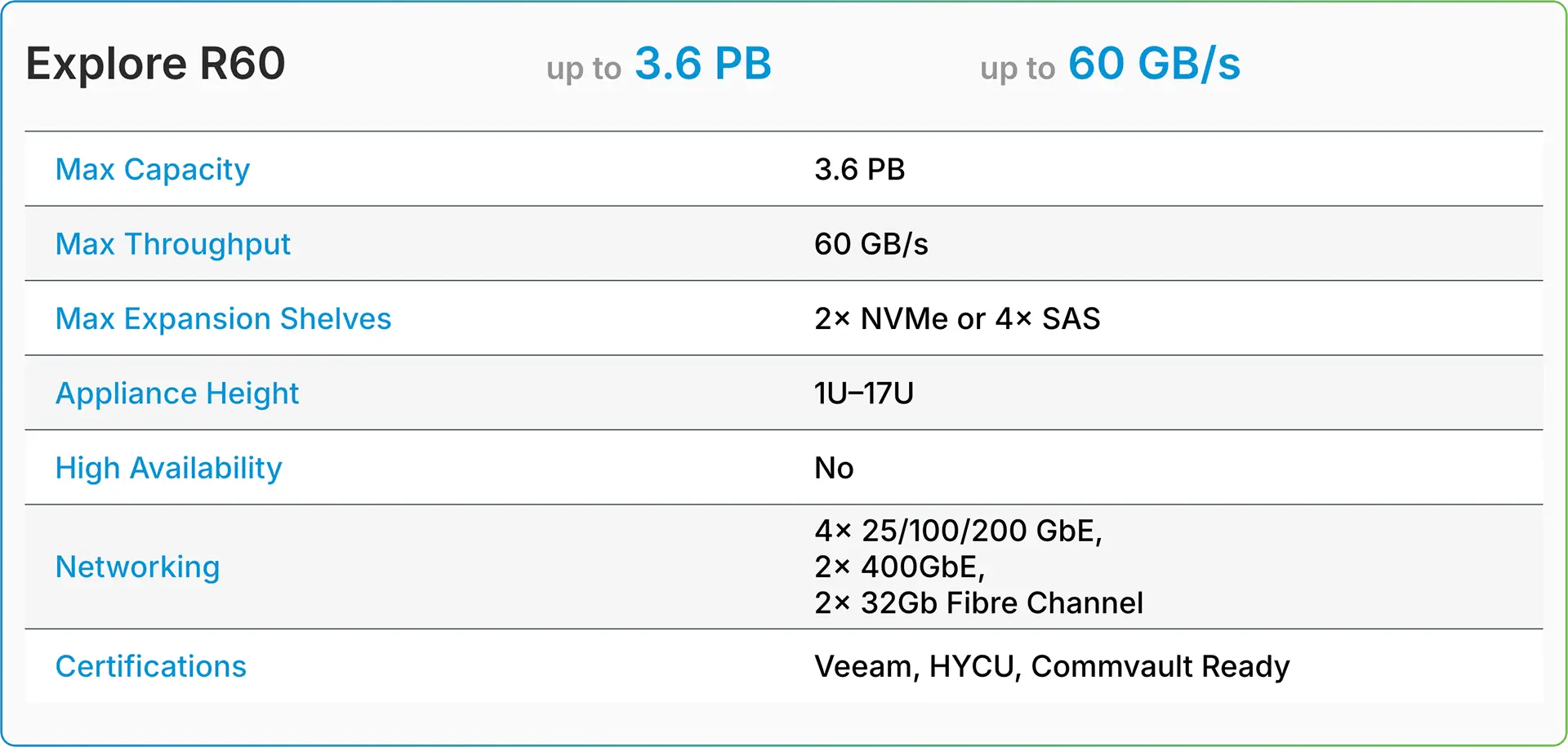Click the '2× 400GbE' networking line
Image resolution: width=1568 pixels, height=747 pixels.
(x=899, y=567)
